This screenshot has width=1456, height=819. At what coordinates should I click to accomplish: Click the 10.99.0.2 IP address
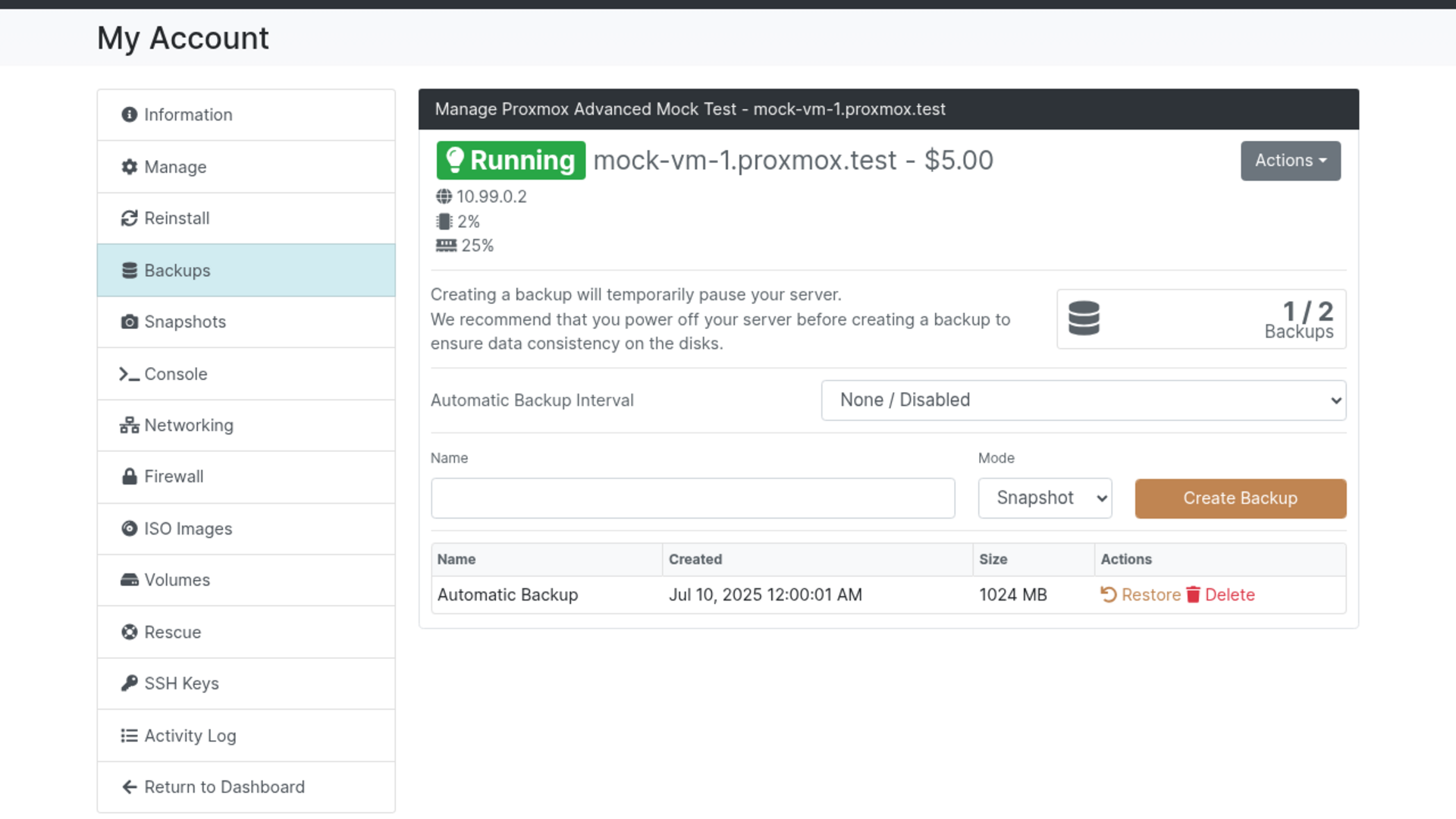(x=491, y=196)
